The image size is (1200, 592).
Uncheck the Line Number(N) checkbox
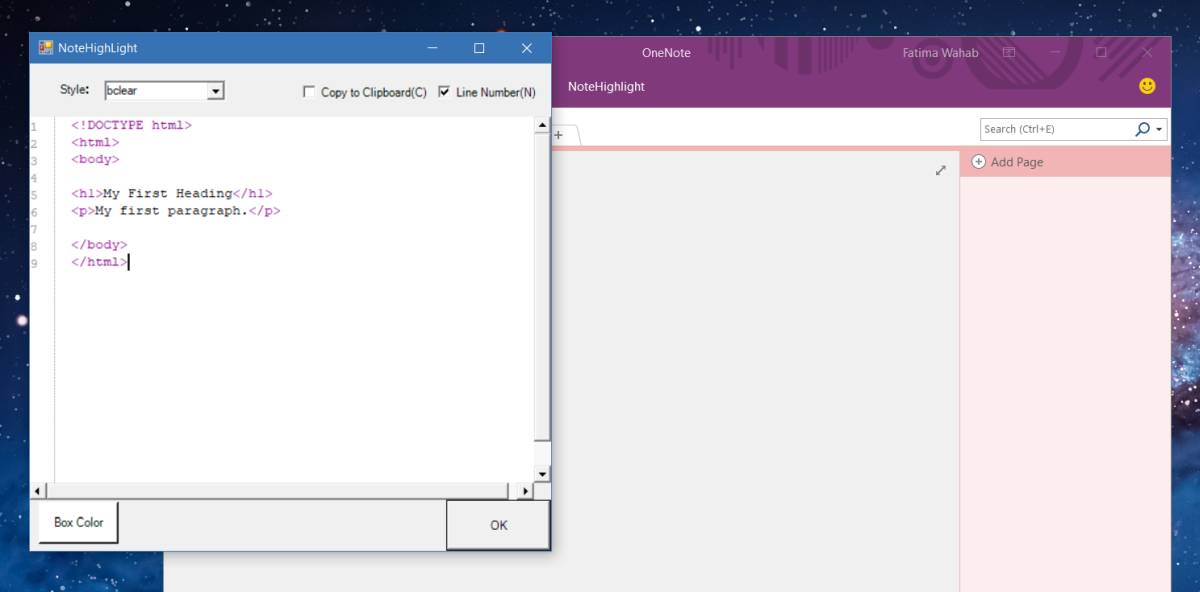point(444,92)
